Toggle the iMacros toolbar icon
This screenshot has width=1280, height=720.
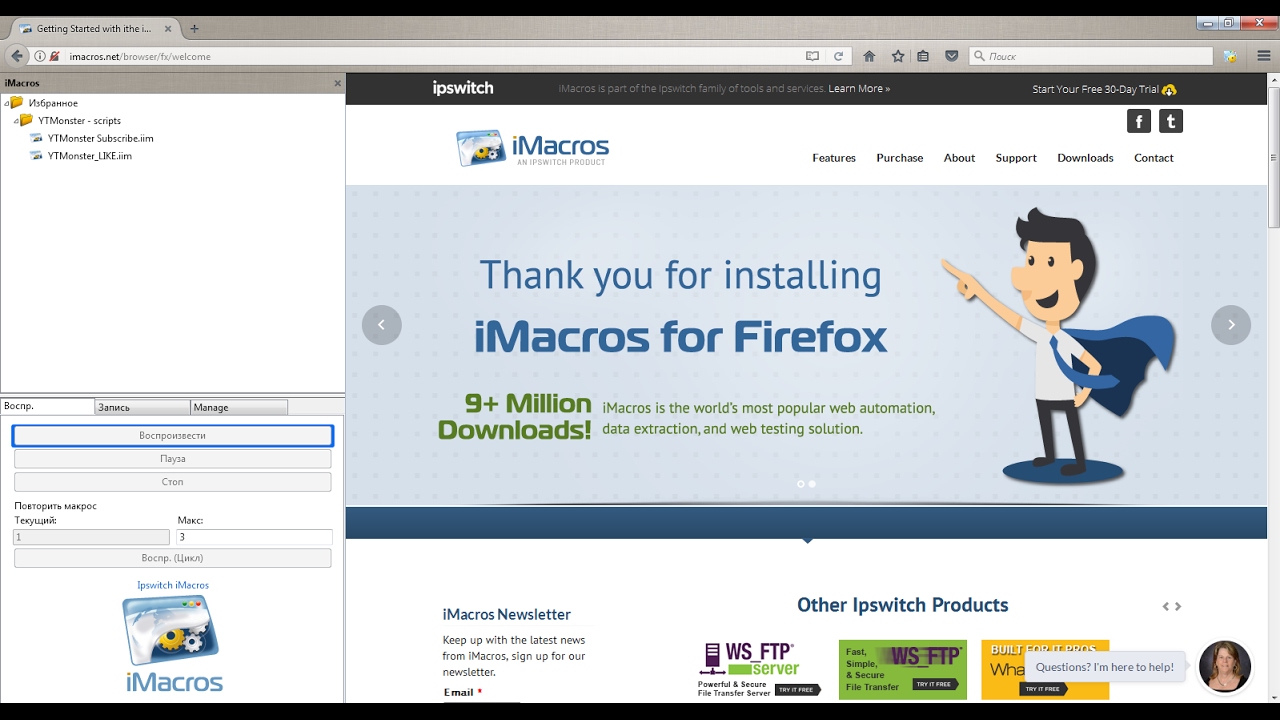coord(1230,56)
